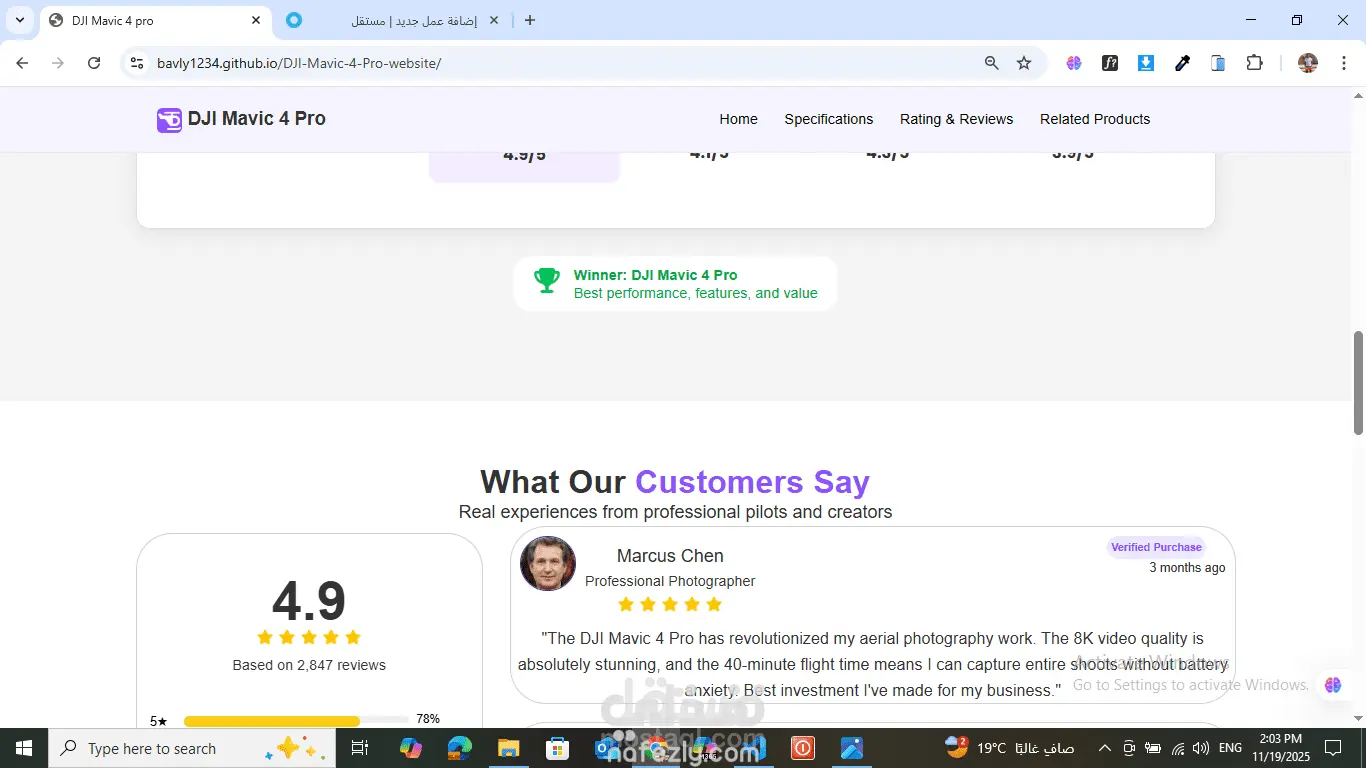Go to the Home nav link
1366x768 pixels.
[738, 119]
